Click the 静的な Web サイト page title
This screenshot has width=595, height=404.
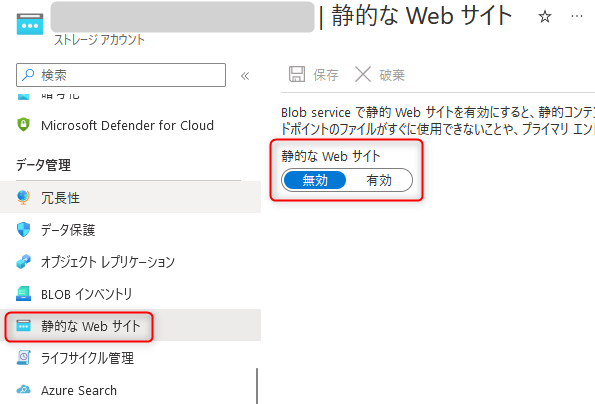[x=422, y=16]
